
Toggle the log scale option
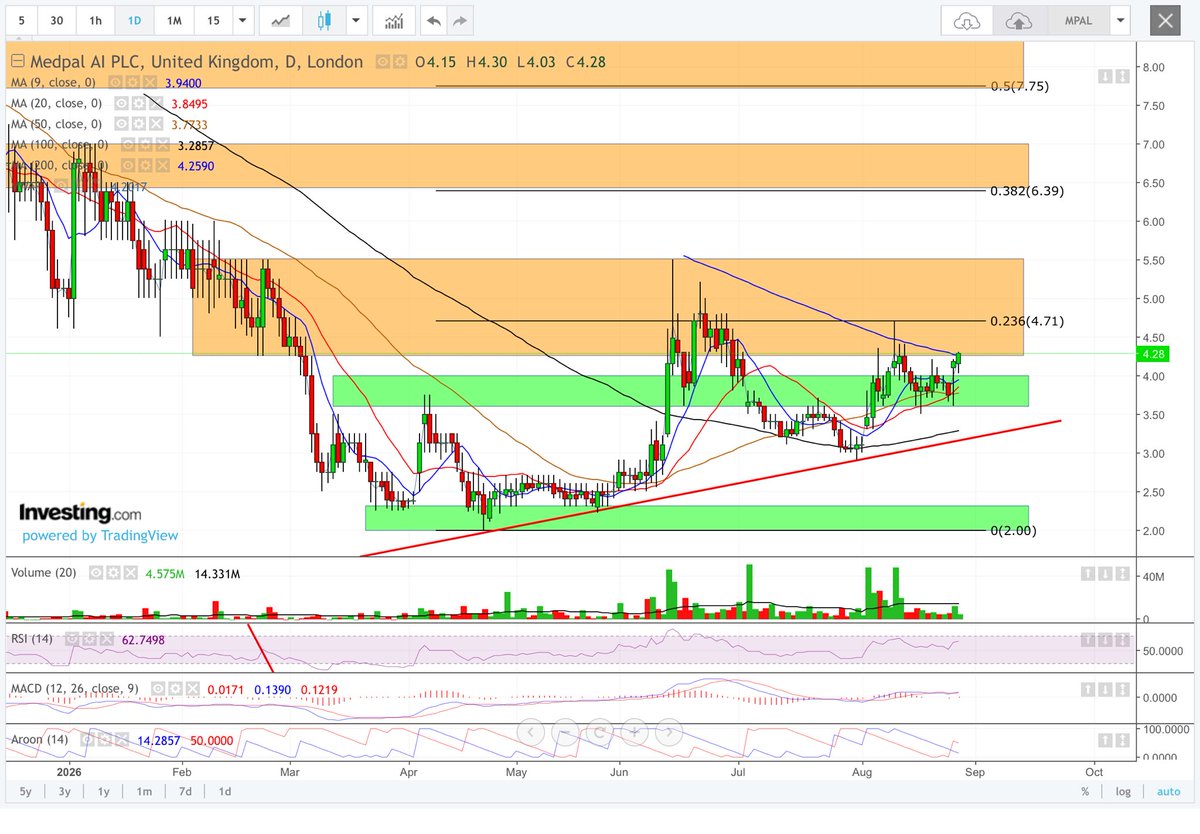coord(1123,792)
